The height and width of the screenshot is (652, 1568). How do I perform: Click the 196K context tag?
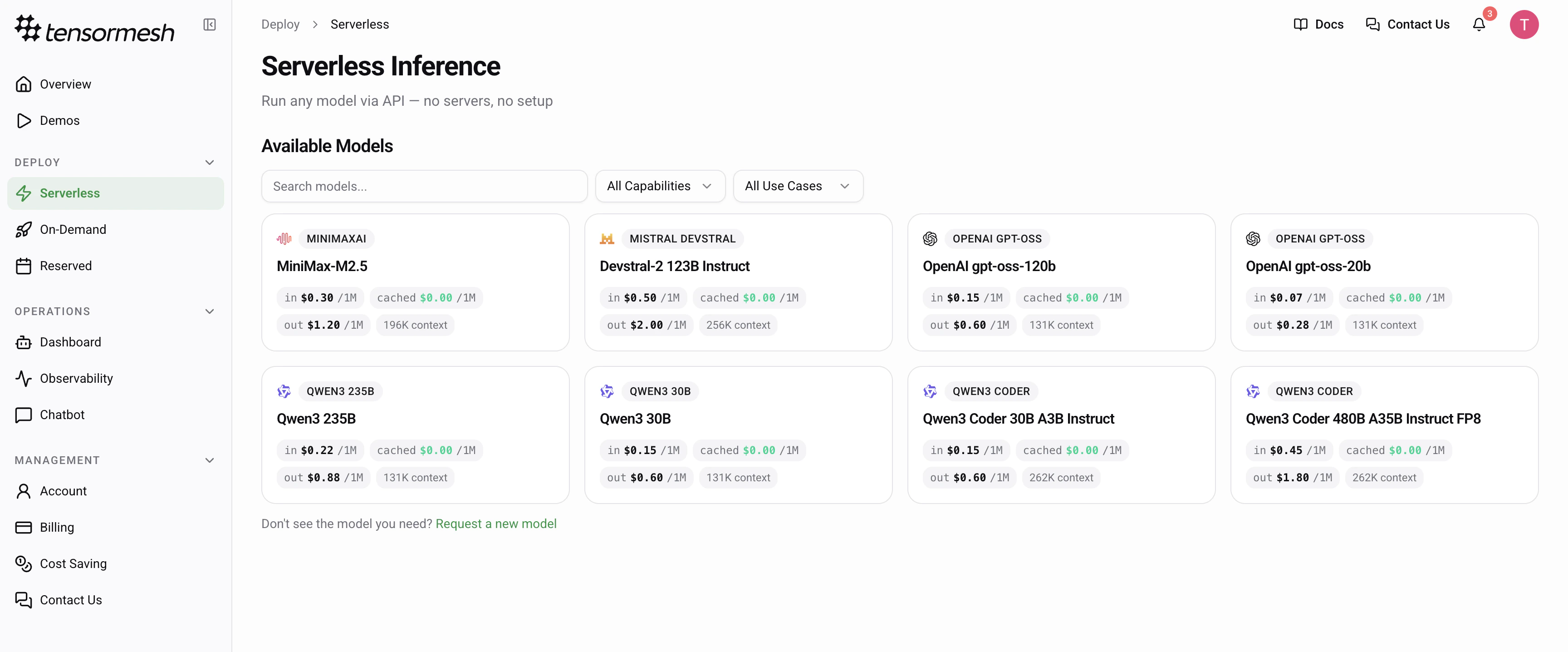(415, 326)
